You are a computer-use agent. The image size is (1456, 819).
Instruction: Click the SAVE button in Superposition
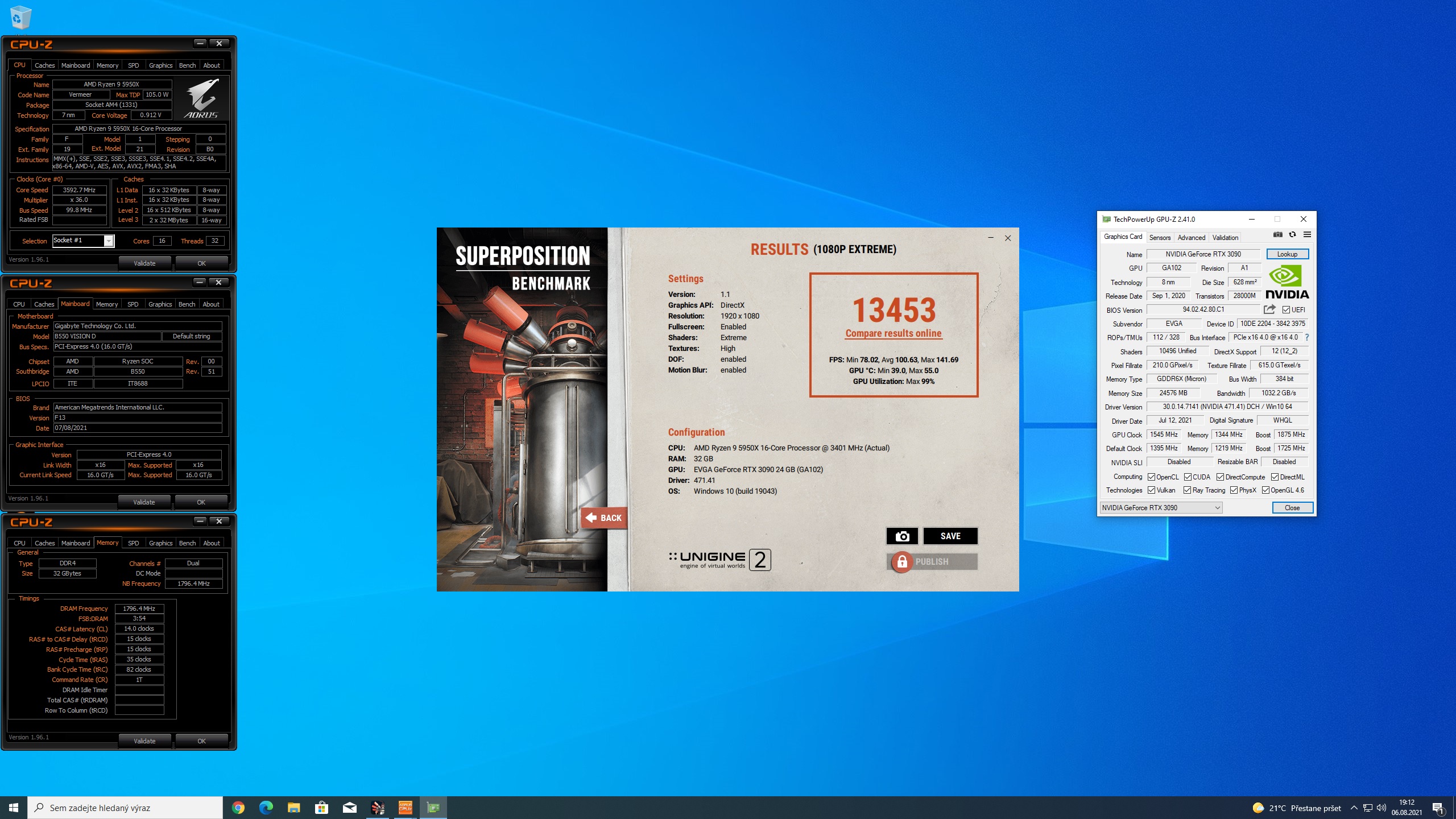click(x=950, y=536)
